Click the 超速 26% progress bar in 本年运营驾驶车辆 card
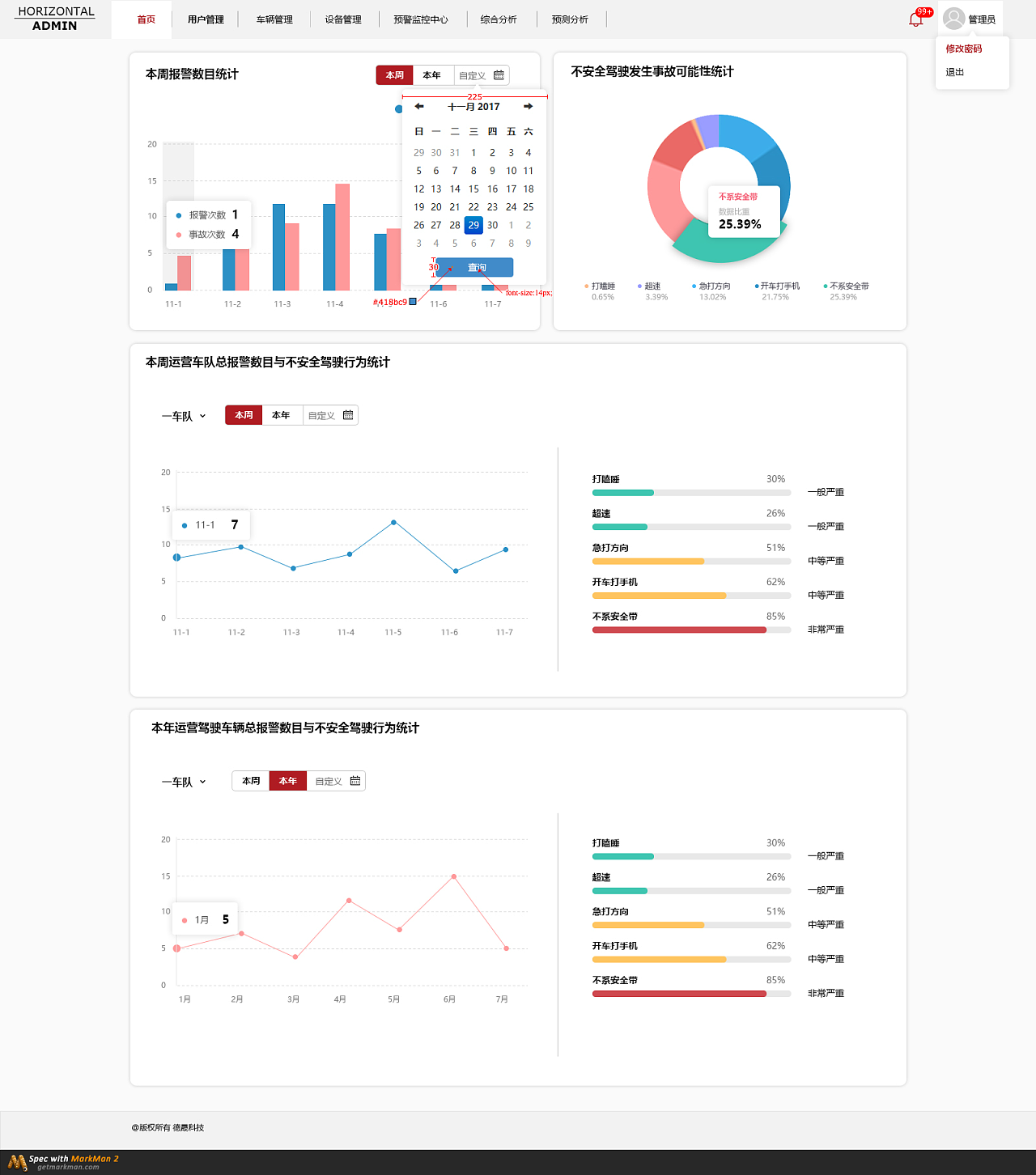The width and height of the screenshot is (1036, 1175). tap(691, 891)
